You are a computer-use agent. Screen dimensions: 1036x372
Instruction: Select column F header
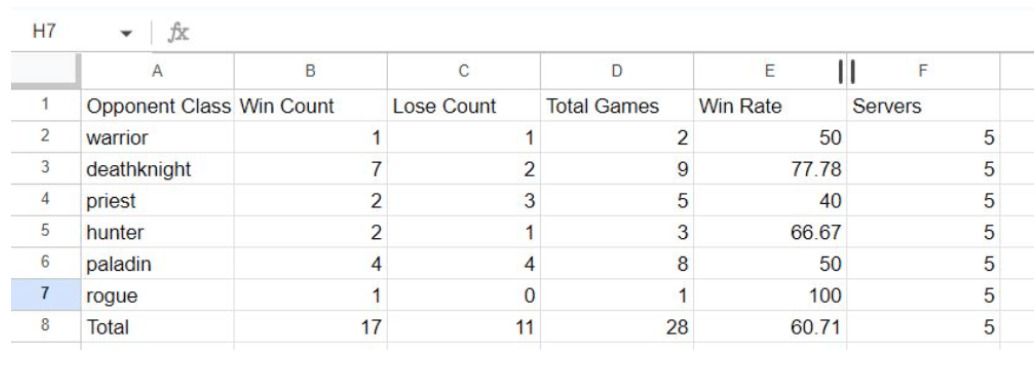(x=924, y=71)
